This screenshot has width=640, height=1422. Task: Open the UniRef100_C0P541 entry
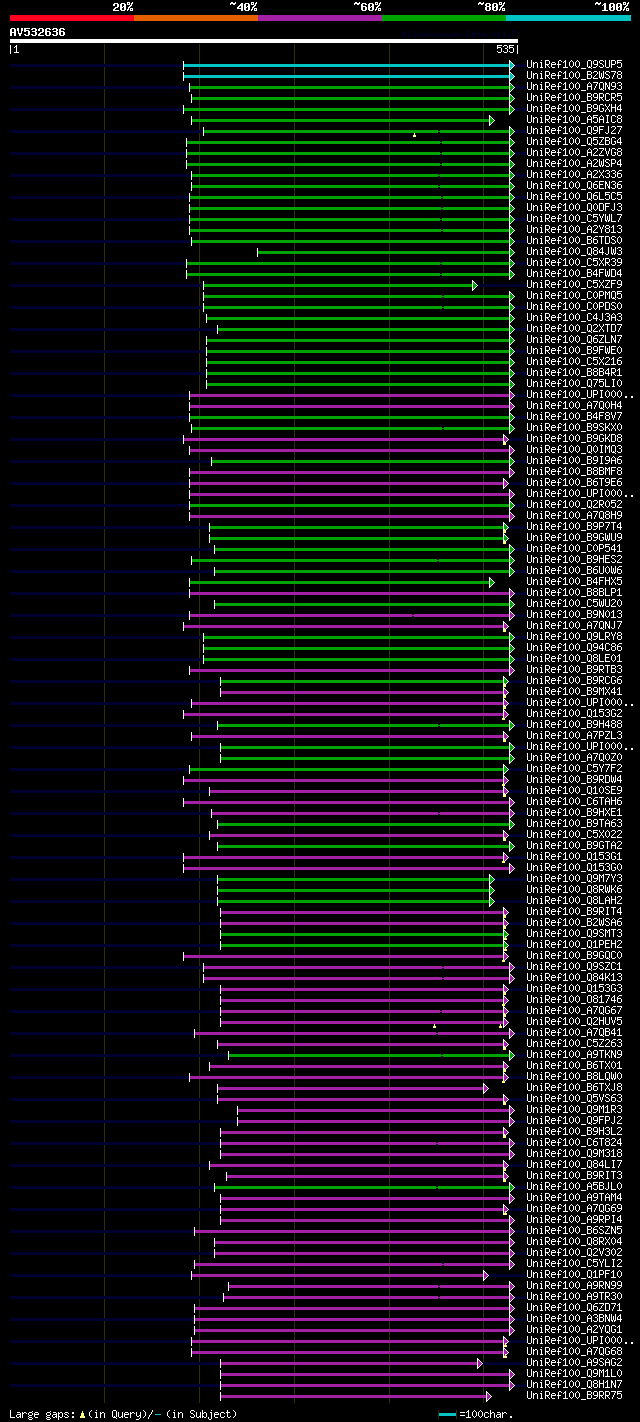(x=574, y=548)
